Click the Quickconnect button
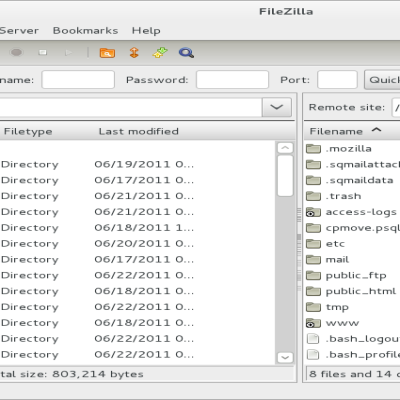Image resolution: width=400 pixels, height=400 pixels. coord(382,80)
